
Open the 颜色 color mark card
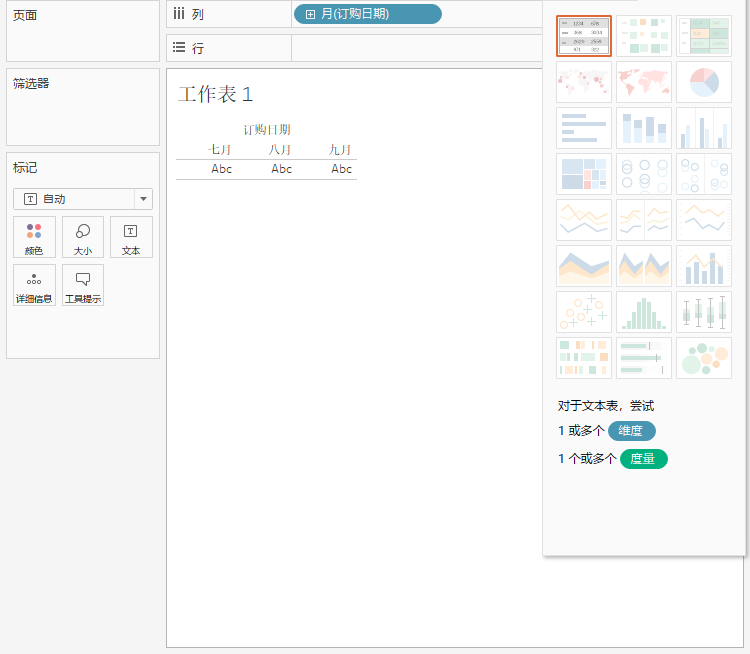[x=34, y=237]
